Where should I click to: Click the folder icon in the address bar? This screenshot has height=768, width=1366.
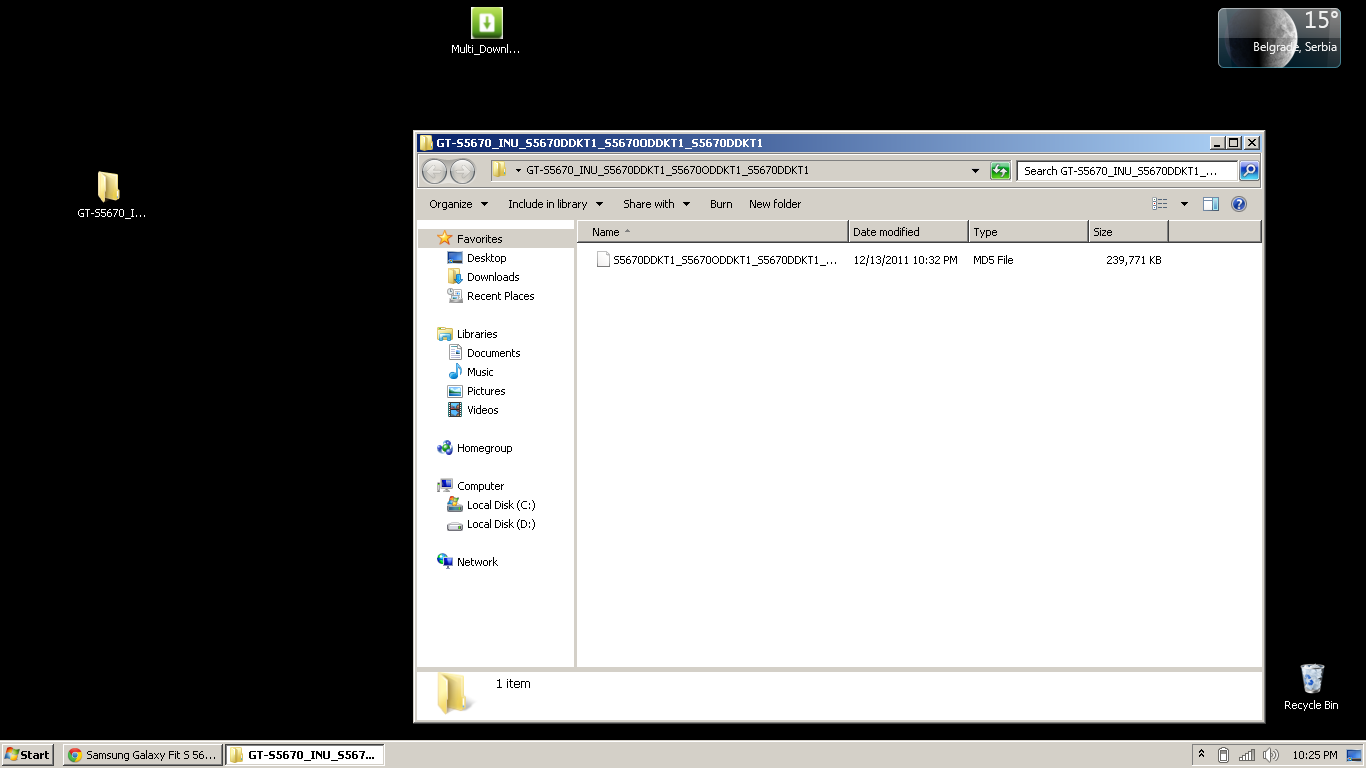500,170
